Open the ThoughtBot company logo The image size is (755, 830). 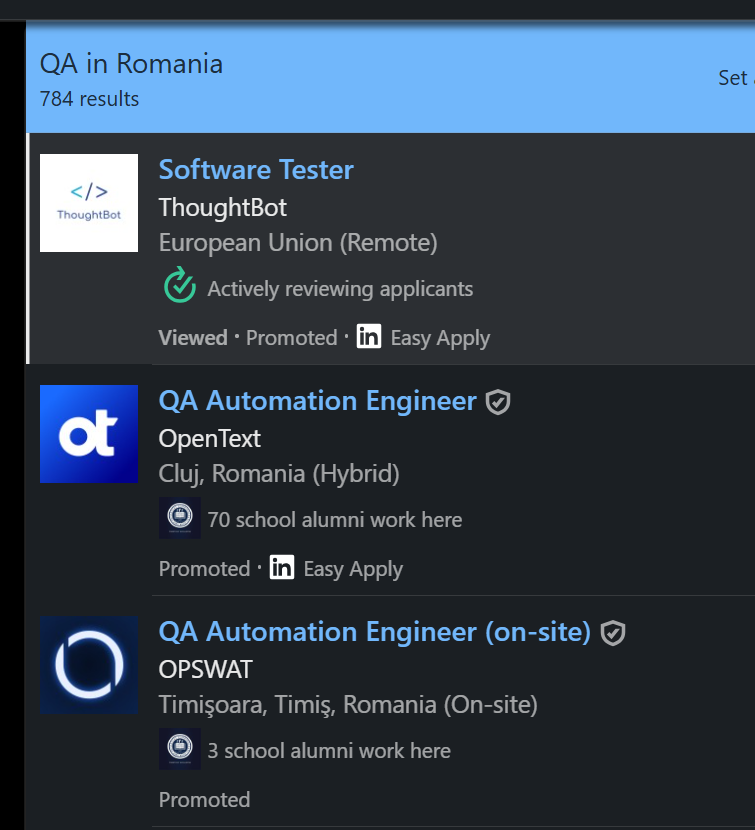click(x=89, y=203)
